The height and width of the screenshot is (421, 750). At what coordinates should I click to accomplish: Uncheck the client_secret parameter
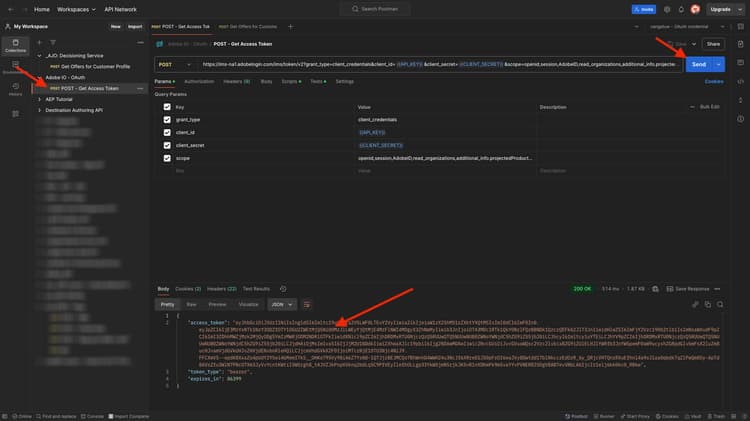(167, 145)
